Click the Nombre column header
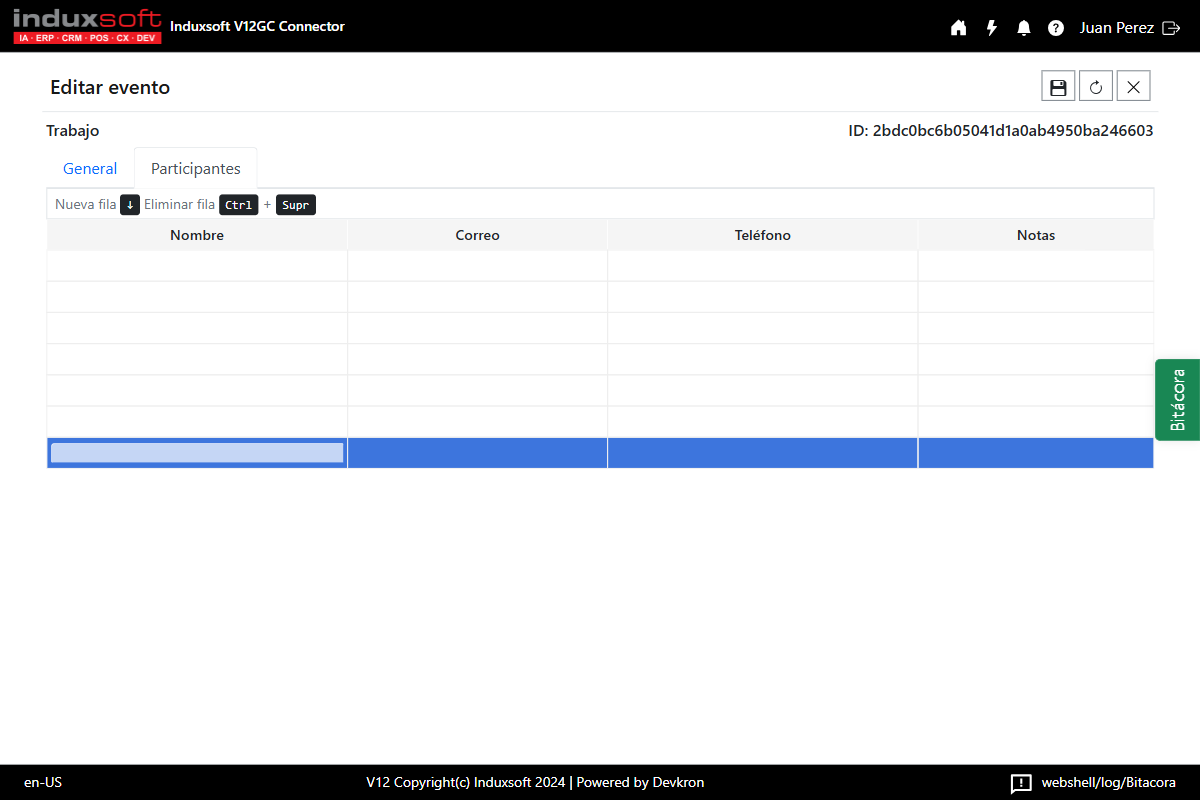The image size is (1200, 800). coord(197,235)
